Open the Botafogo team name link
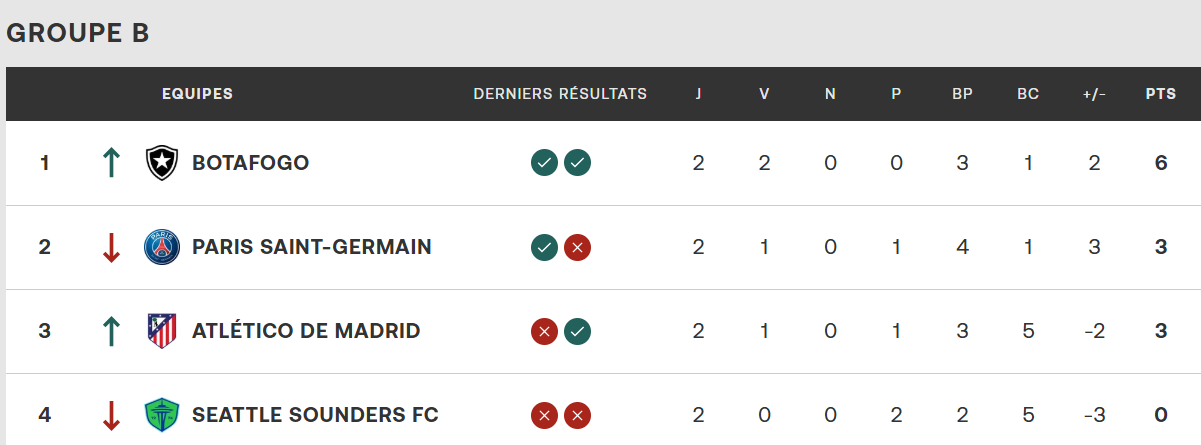This screenshot has height=445, width=1201. [250, 162]
